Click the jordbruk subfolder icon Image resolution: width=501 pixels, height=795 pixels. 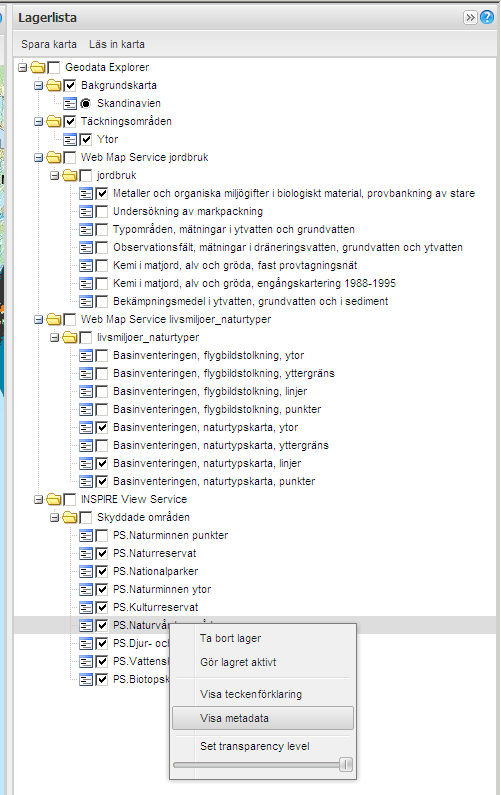[x=70, y=175]
